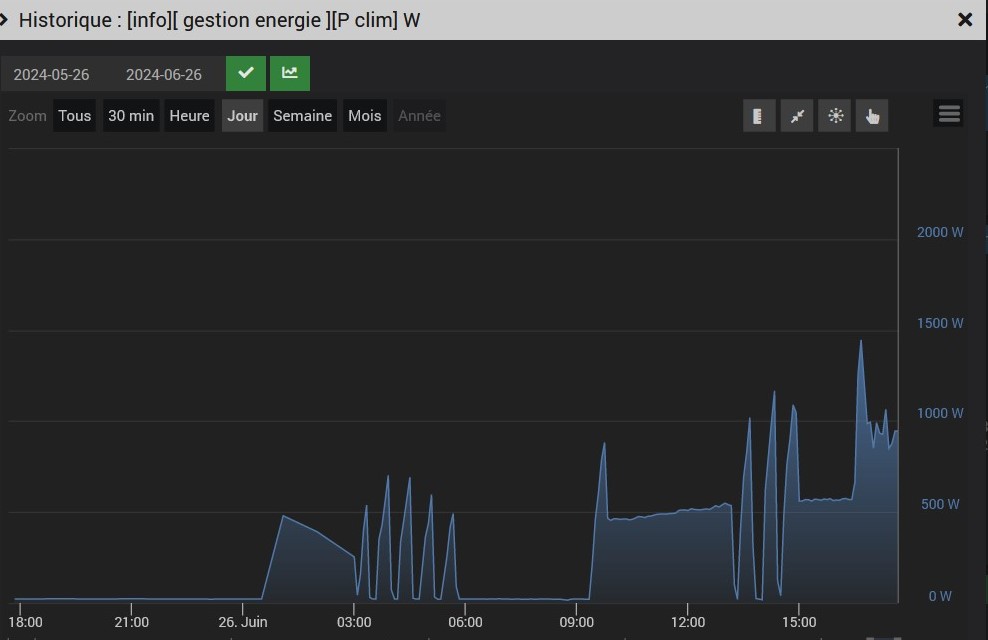Set zoom range to Tous
Screen dimensions: 988x640
click(75, 116)
